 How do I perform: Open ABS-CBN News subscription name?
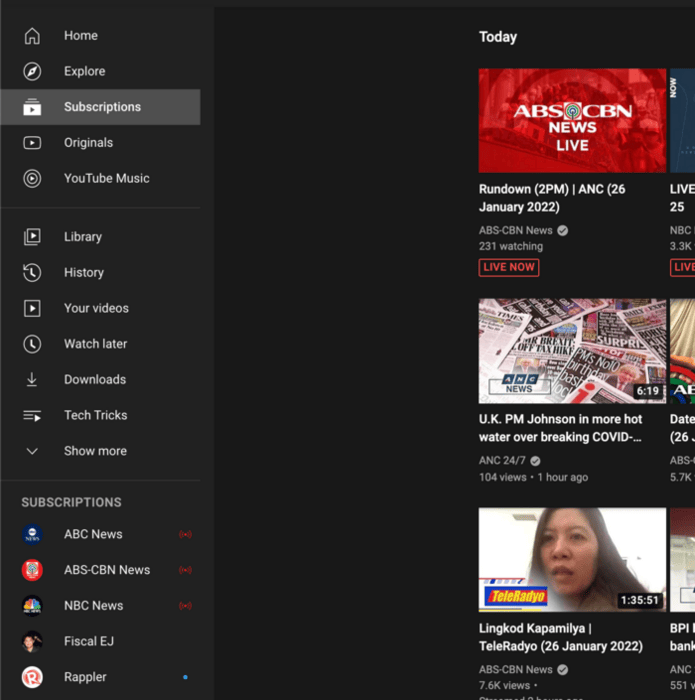click(107, 570)
